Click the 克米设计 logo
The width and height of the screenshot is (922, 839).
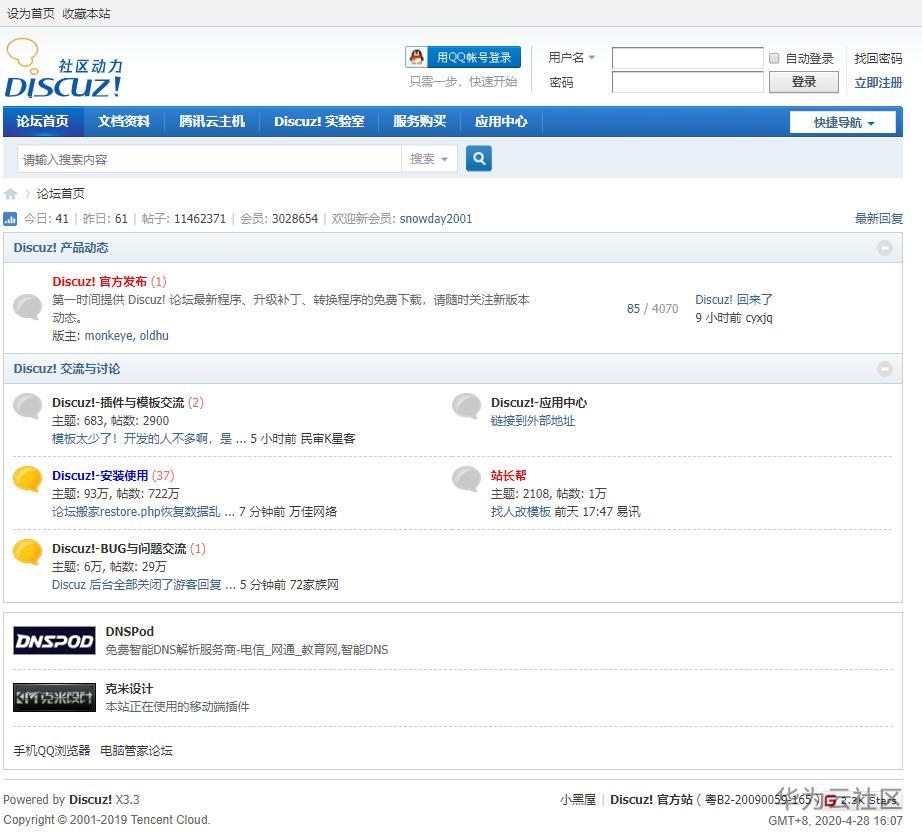pyautogui.click(x=54, y=697)
